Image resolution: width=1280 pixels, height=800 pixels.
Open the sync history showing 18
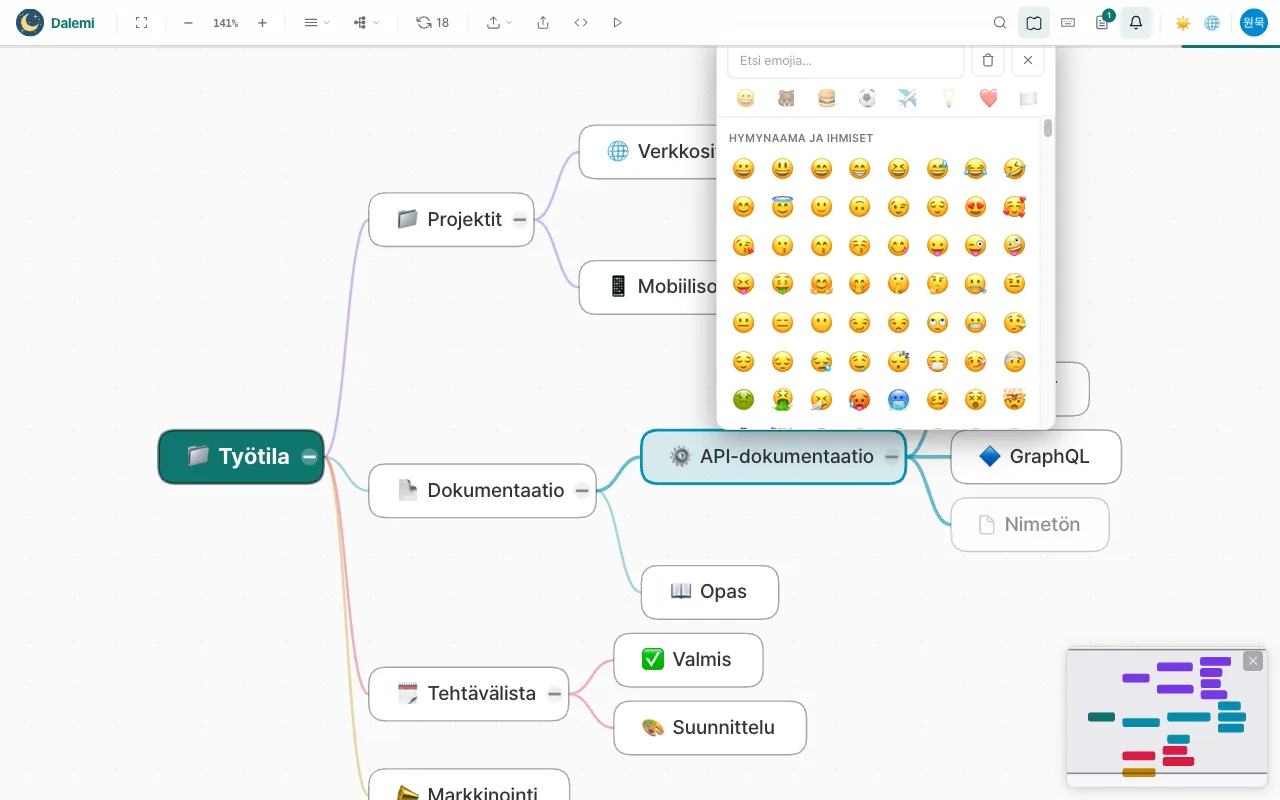(x=433, y=22)
